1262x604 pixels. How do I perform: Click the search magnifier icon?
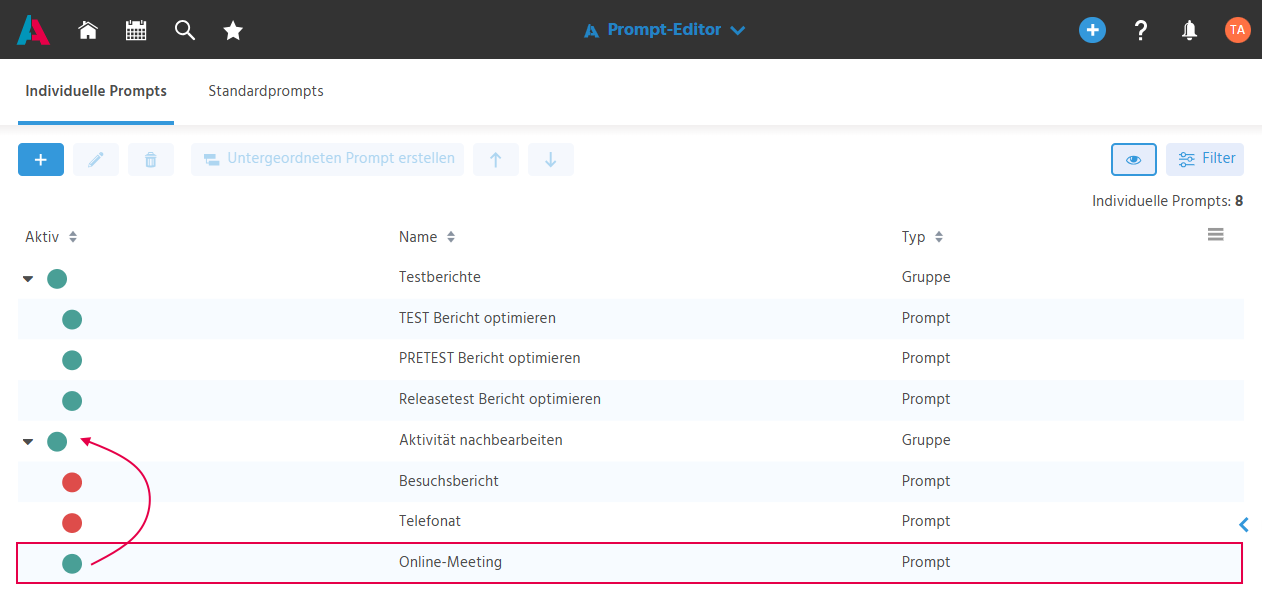[x=184, y=30]
